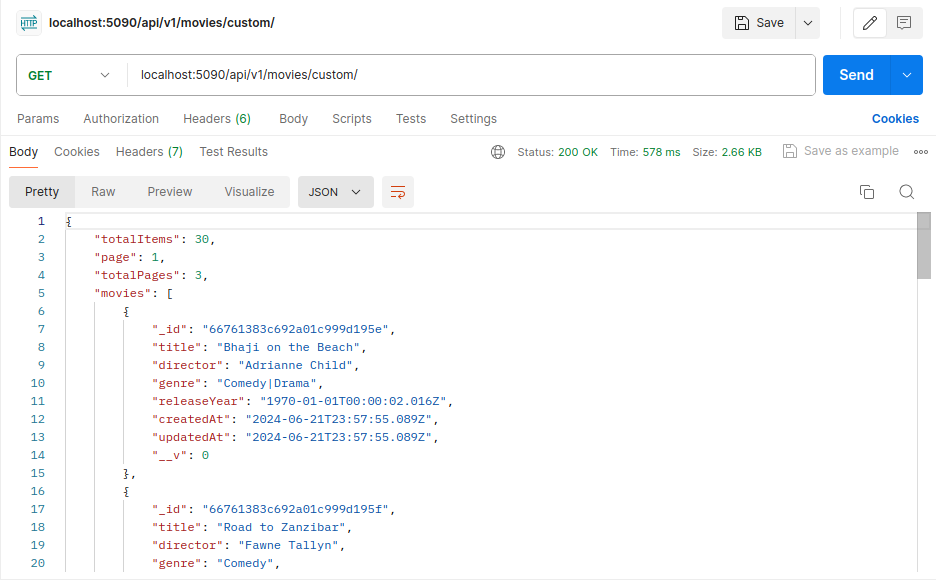Open the GET method dropdown

(69, 76)
